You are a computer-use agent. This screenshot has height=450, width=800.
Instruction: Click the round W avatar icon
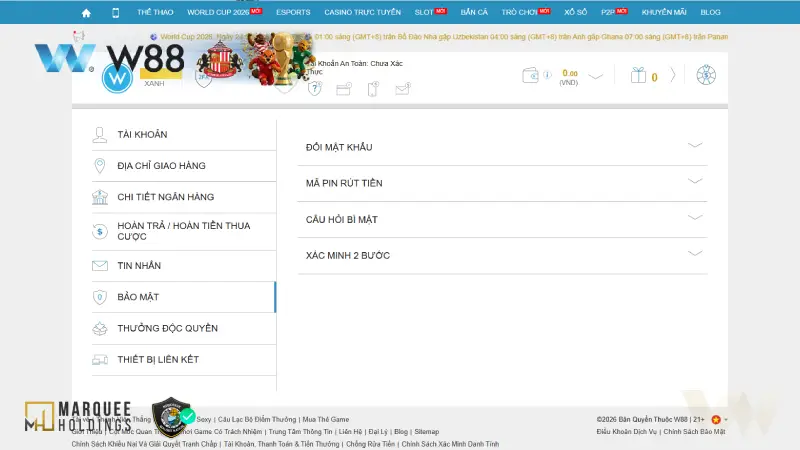(x=117, y=79)
